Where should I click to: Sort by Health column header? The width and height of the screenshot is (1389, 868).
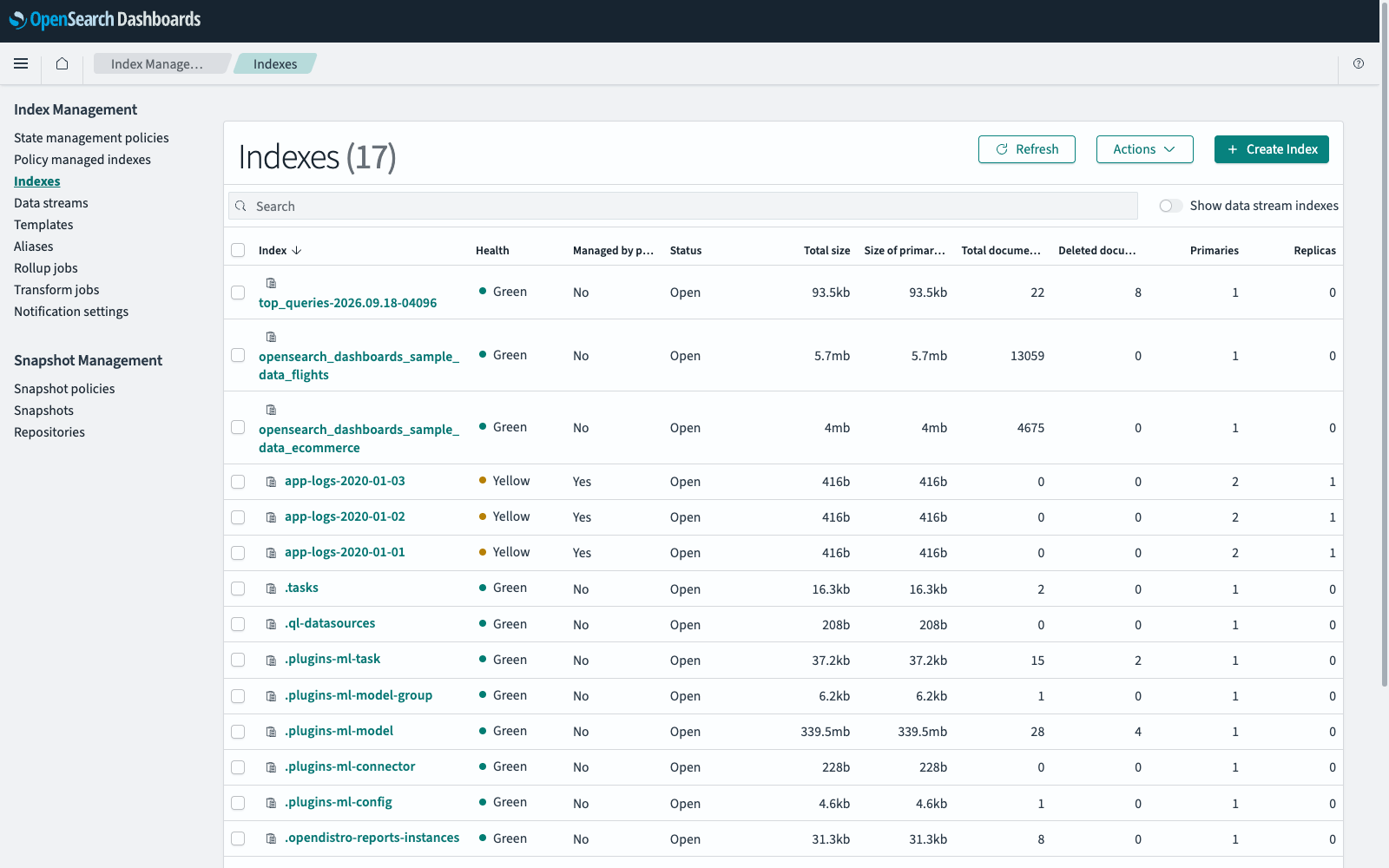coord(492,250)
